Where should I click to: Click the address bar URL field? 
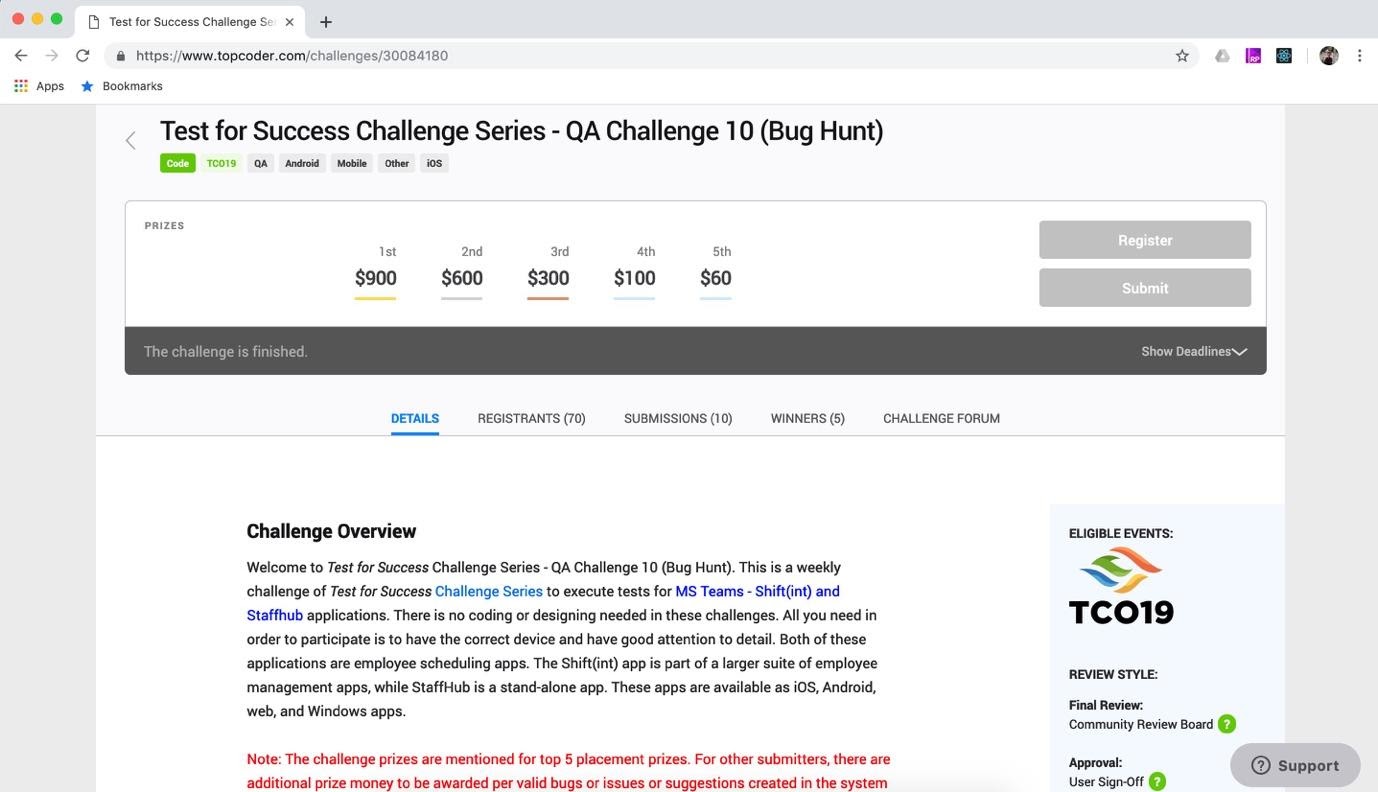(x=640, y=56)
